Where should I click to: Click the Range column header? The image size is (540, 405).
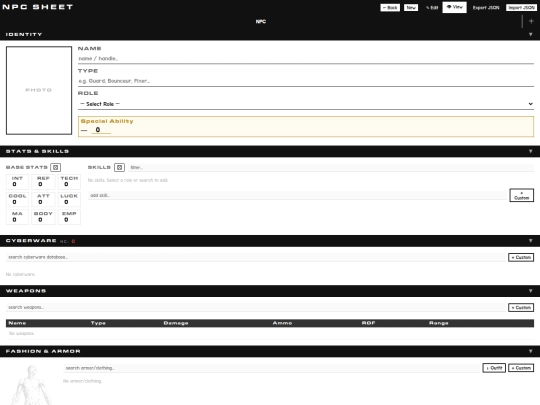click(439, 323)
